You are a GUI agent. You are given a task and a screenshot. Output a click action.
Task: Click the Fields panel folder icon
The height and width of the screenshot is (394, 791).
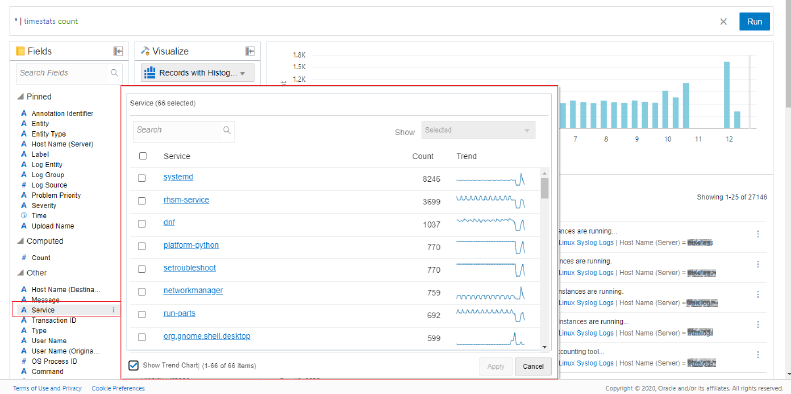point(21,51)
